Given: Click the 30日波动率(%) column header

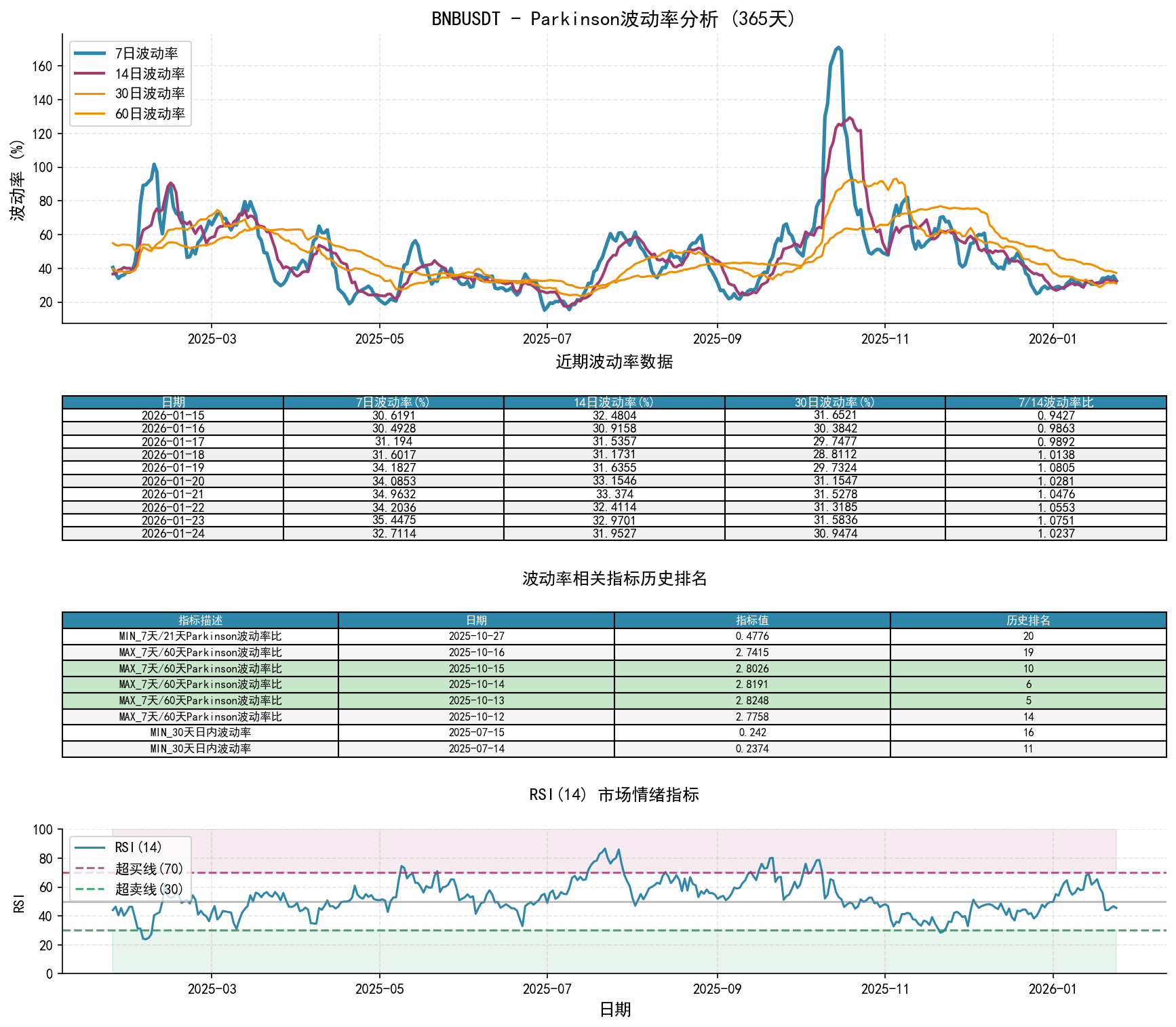Looking at the screenshot, I should click(834, 403).
